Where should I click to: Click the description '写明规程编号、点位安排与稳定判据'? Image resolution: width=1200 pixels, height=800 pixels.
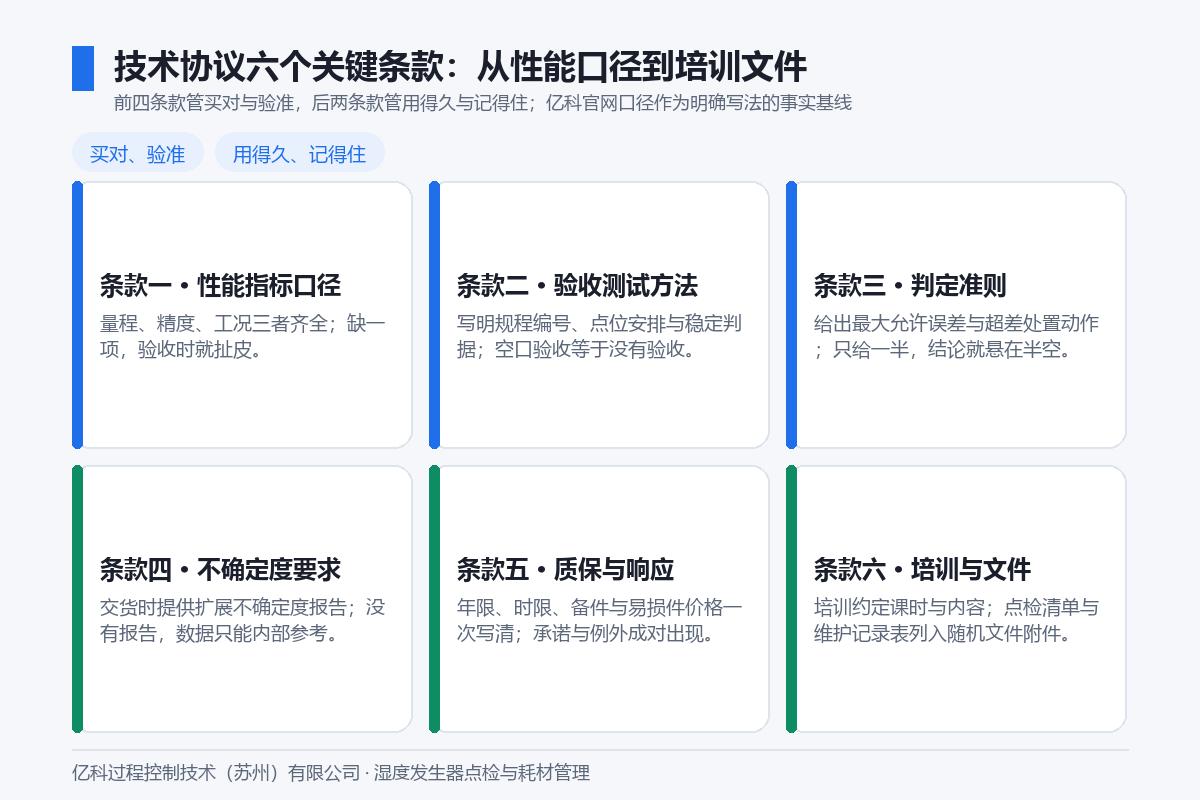[x=599, y=337]
